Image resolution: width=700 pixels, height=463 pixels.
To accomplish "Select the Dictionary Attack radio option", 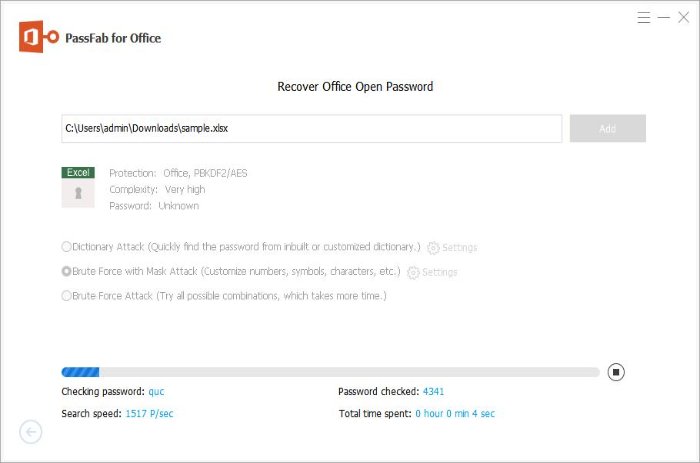I will pos(66,246).
